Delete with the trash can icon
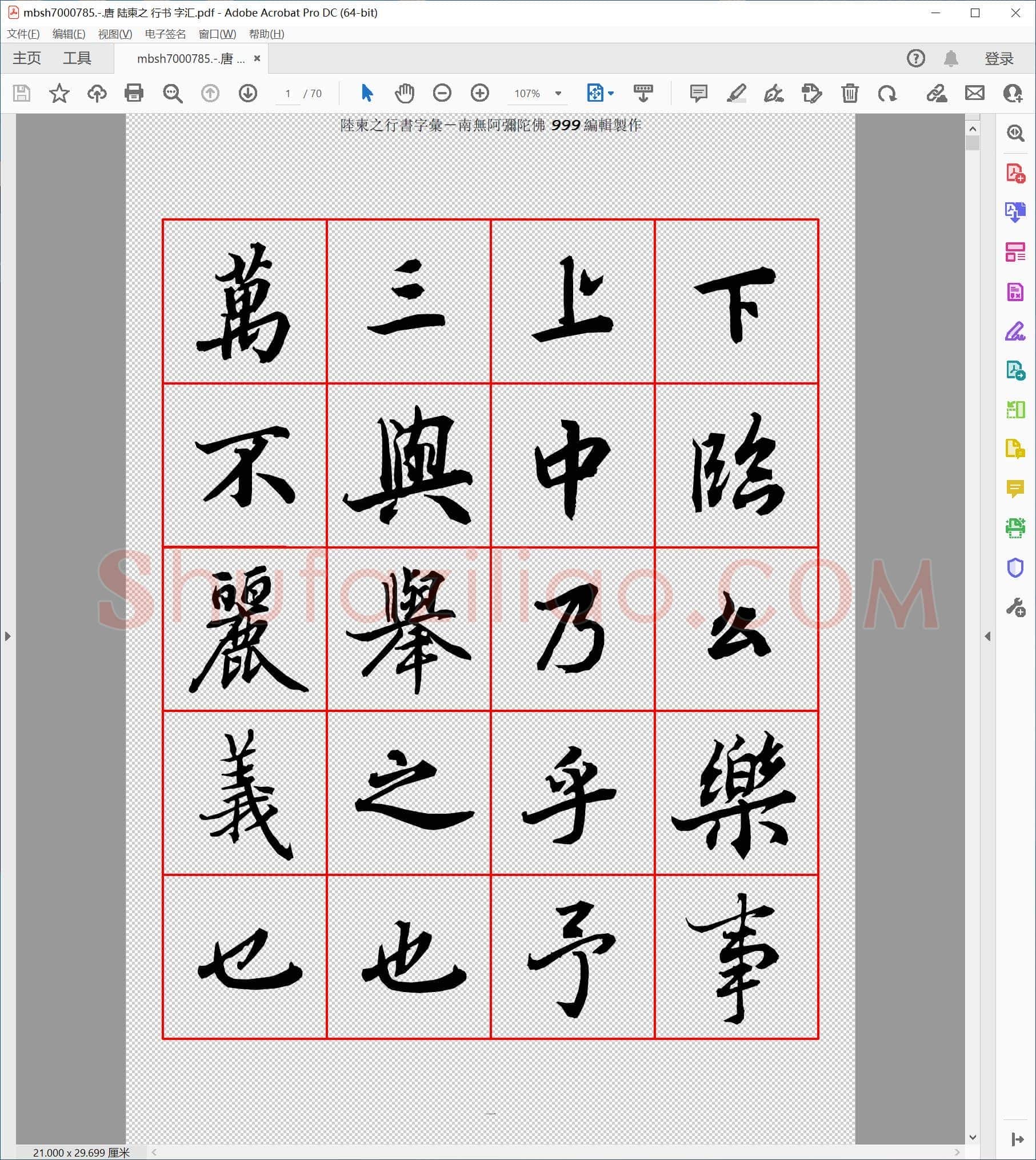Viewport: 1036px width, 1160px height. [x=850, y=93]
